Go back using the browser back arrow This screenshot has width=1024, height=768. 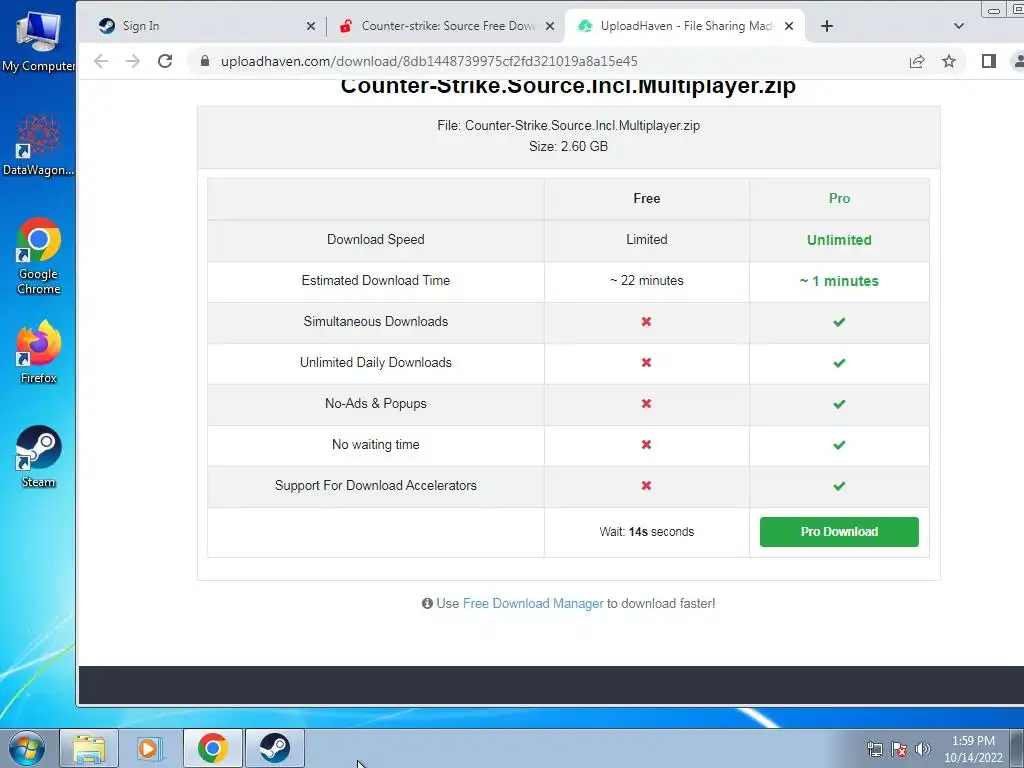click(x=101, y=61)
